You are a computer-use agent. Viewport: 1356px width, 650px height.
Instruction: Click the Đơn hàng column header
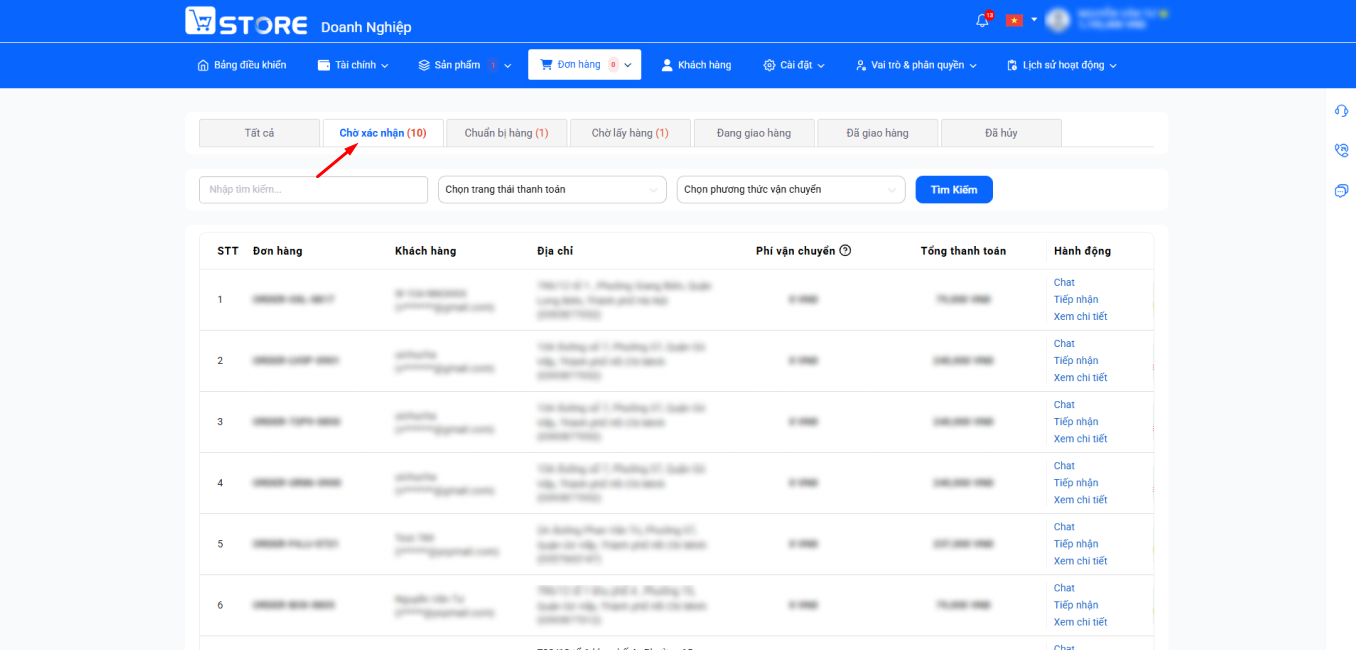tap(277, 251)
